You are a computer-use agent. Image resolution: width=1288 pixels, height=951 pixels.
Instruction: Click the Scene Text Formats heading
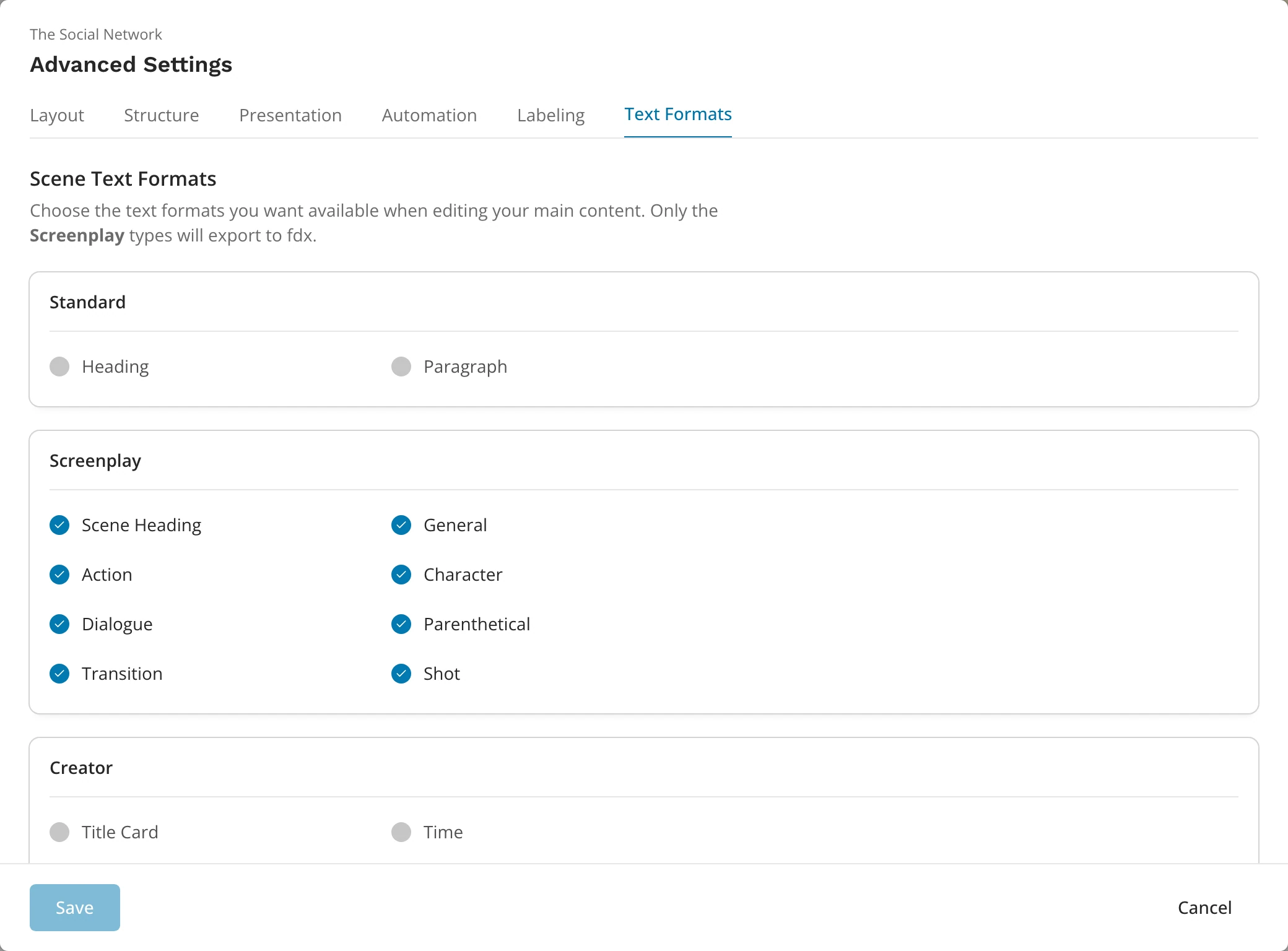pyautogui.click(x=123, y=179)
